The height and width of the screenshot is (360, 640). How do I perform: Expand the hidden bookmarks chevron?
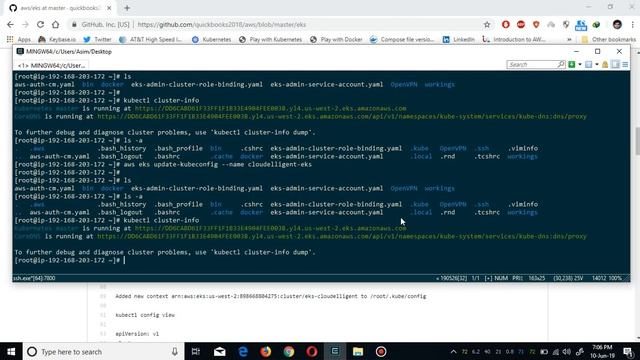pyautogui.click(x=569, y=39)
